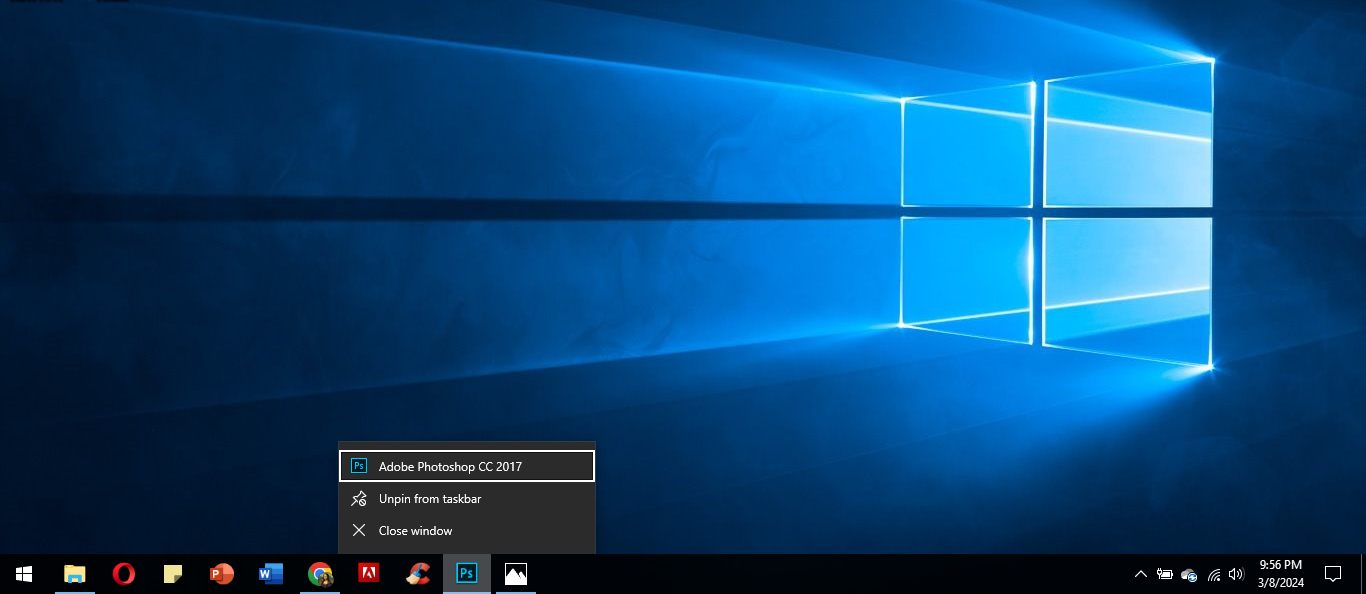Click the Photoshop taskbar icon
The image size is (1366, 594).
[467, 574]
